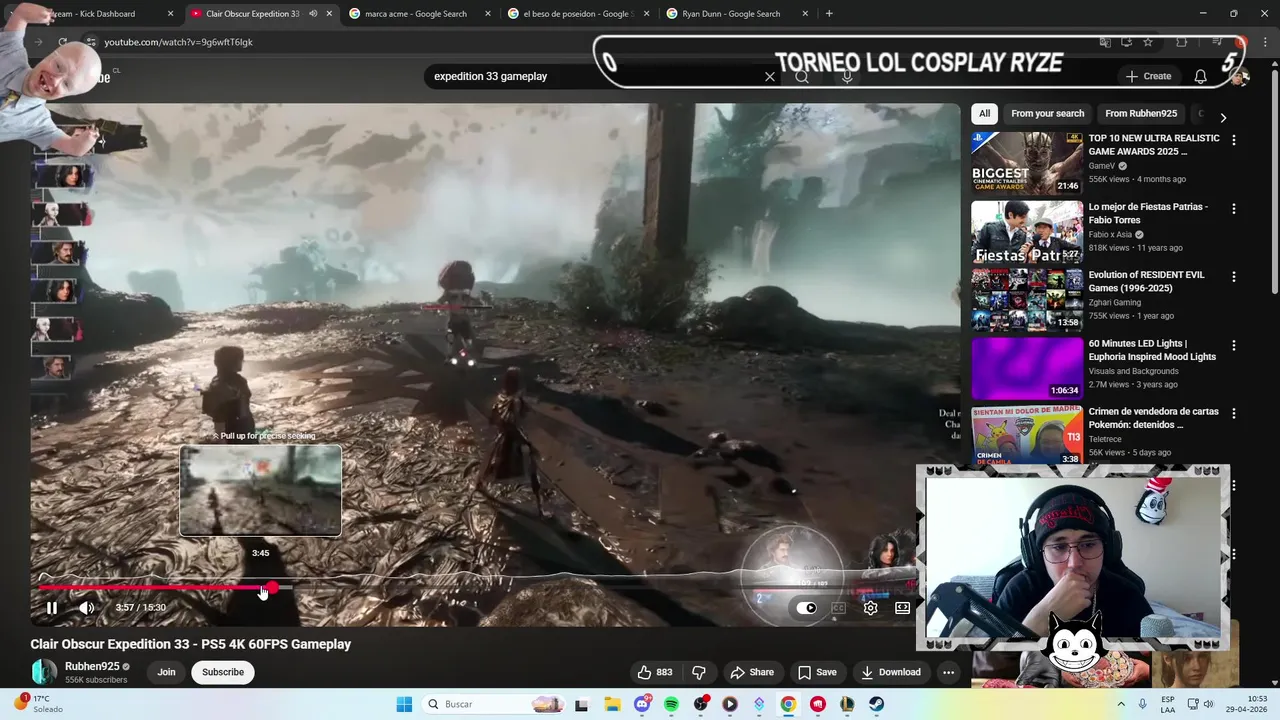Image resolution: width=1280 pixels, height=720 pixels.
Task: Run the search via magnifier icon
Action: click(x=802, y=76)
